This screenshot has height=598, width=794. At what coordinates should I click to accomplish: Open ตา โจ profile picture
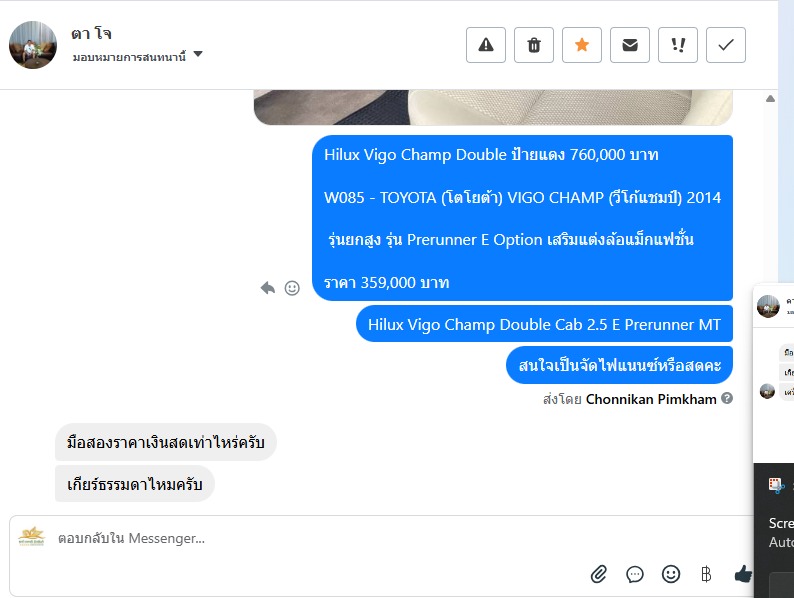point(33,45)
